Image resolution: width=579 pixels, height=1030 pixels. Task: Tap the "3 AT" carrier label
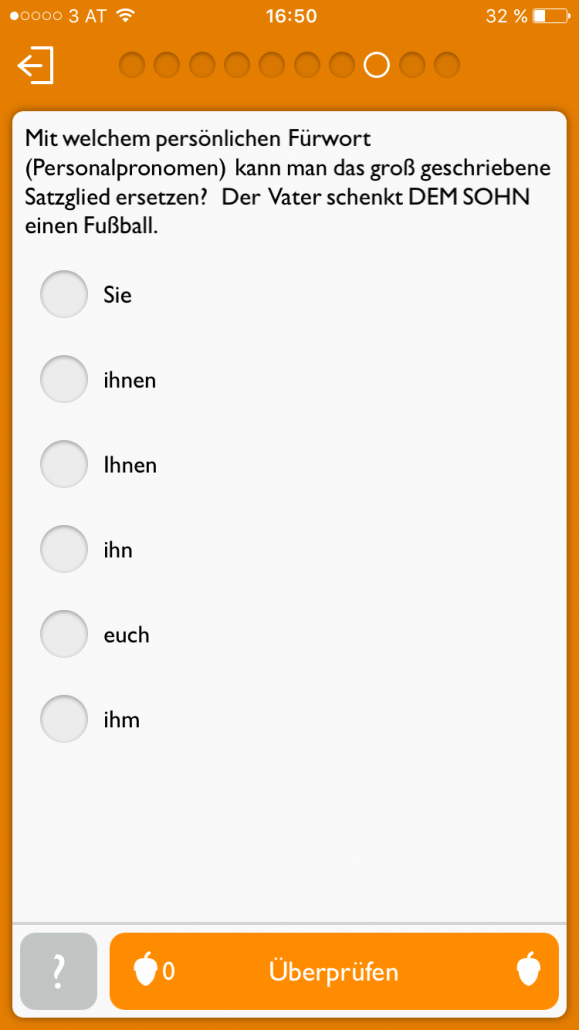pyautogui.click(x=87, y=16)
